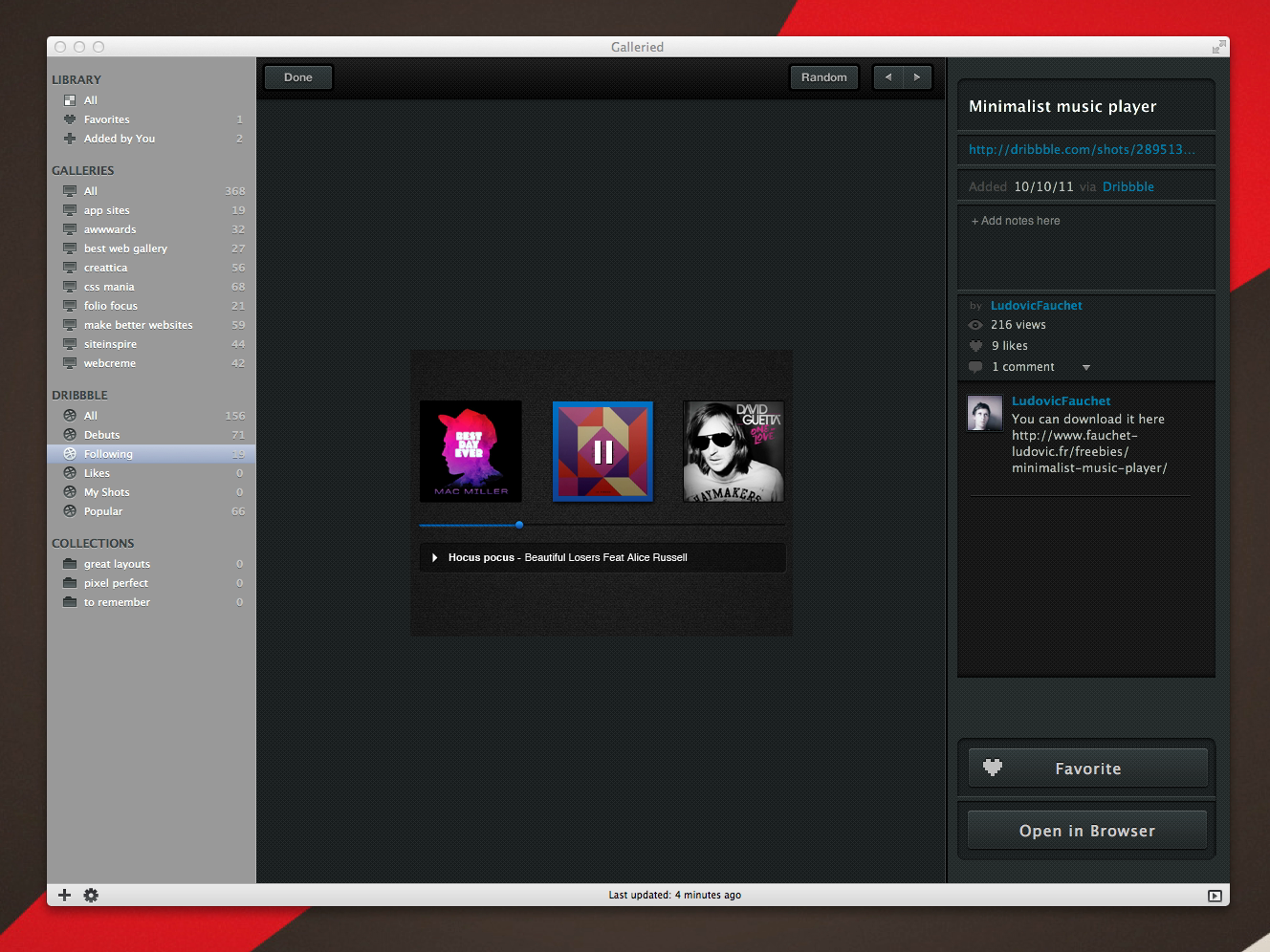Click the David Guetta album cover
The image size is (1270, 952).
click(734, 451)
